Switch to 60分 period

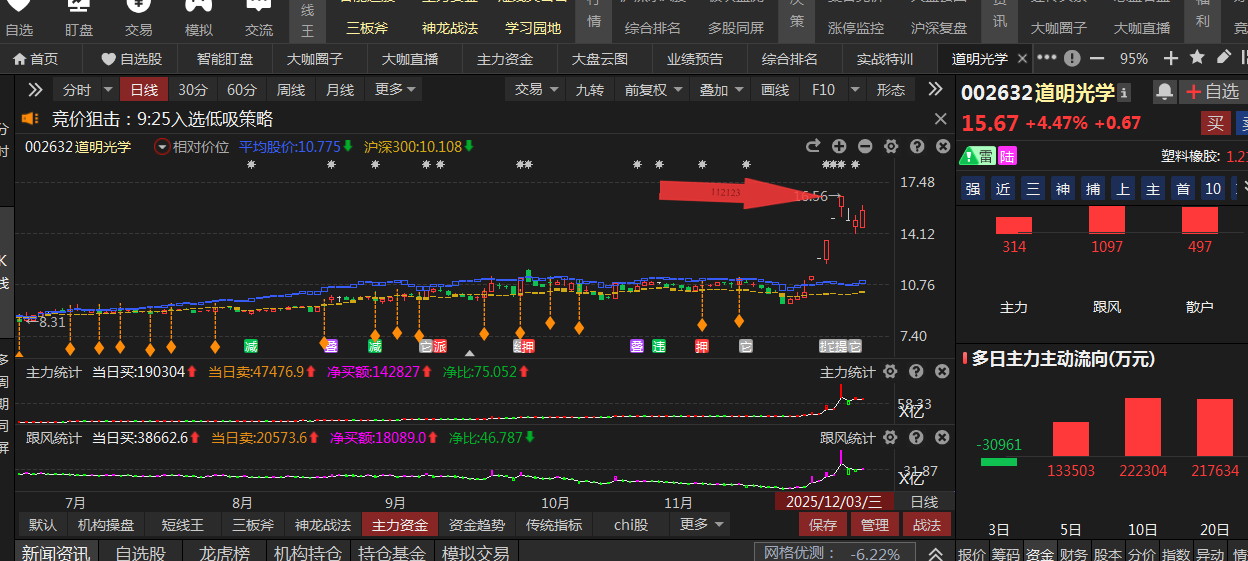tap(242, 90)
